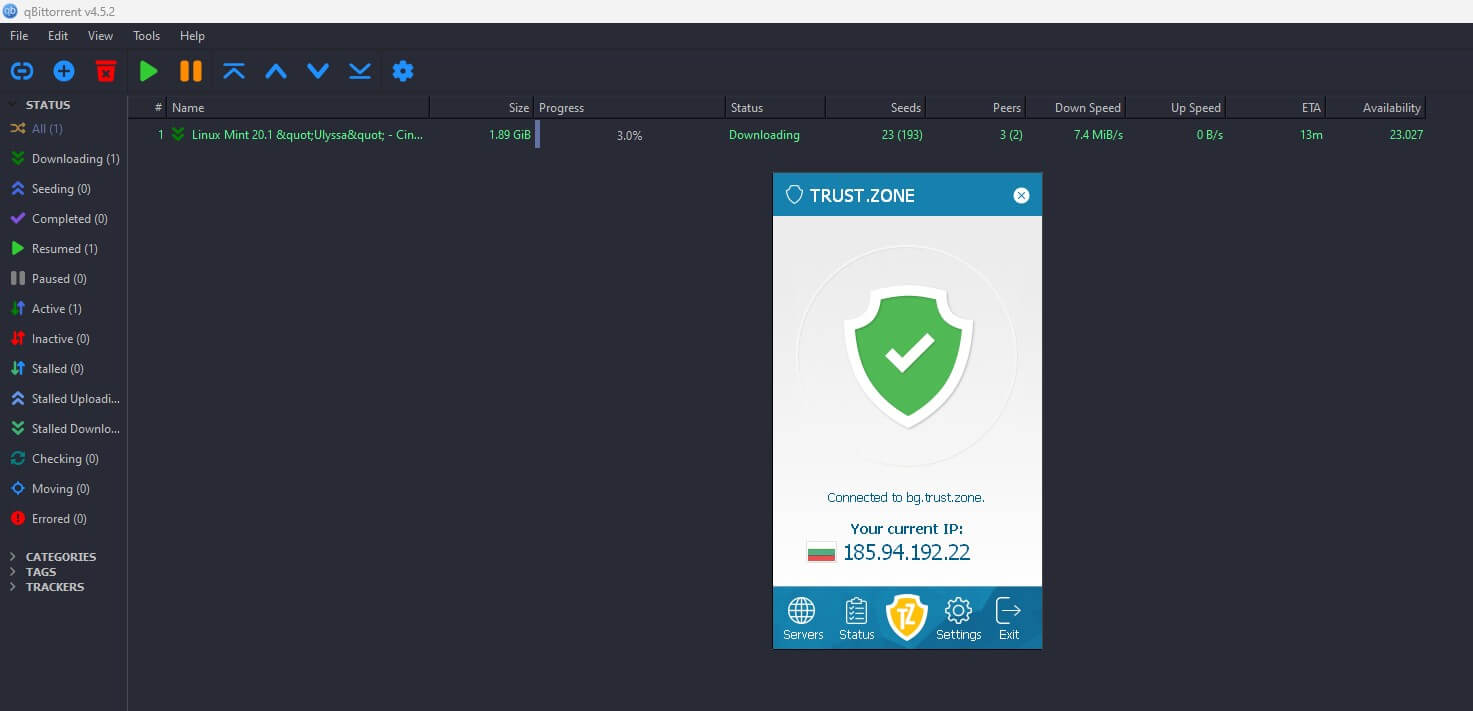Select the Moving (0) filter
1473x711 pixels.
64,489
